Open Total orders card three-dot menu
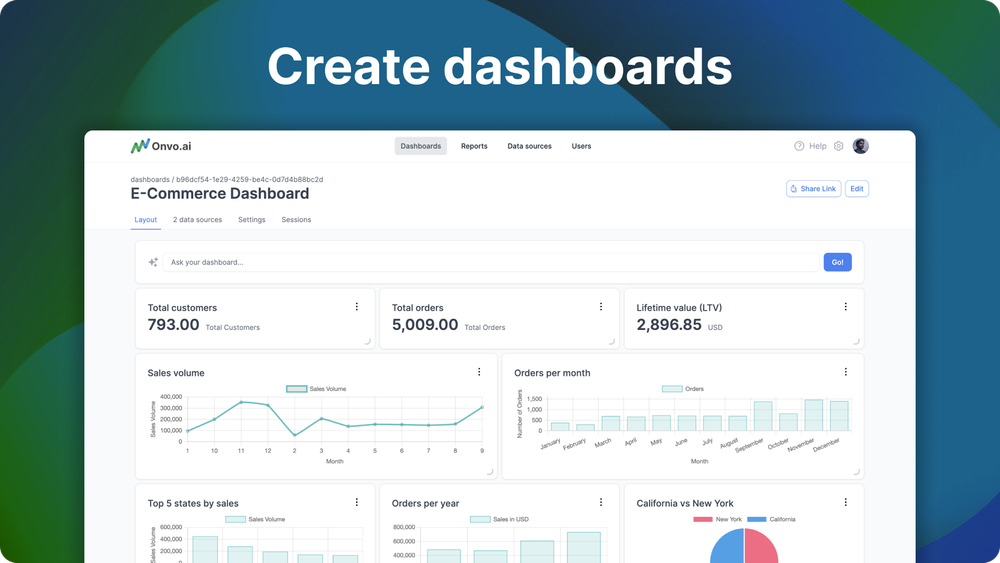The height and width of the screenshot is (563, 1000). tap(601, 307)
